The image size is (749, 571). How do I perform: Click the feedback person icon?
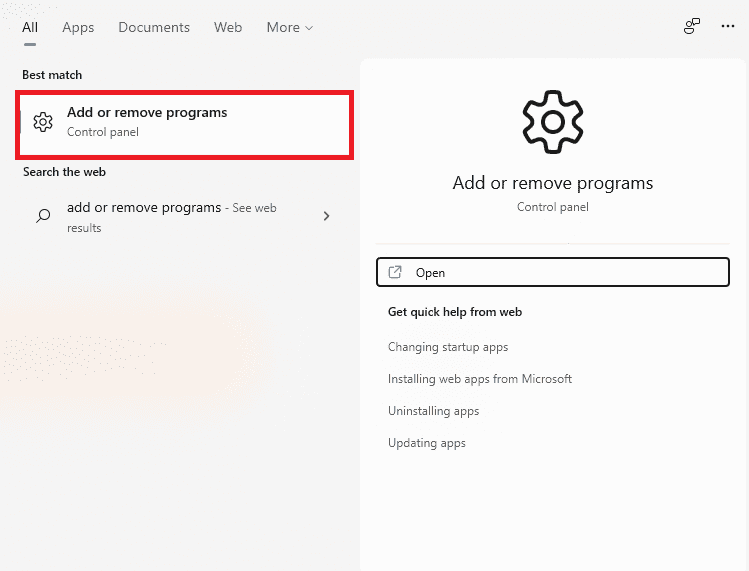tap(692, 26)
